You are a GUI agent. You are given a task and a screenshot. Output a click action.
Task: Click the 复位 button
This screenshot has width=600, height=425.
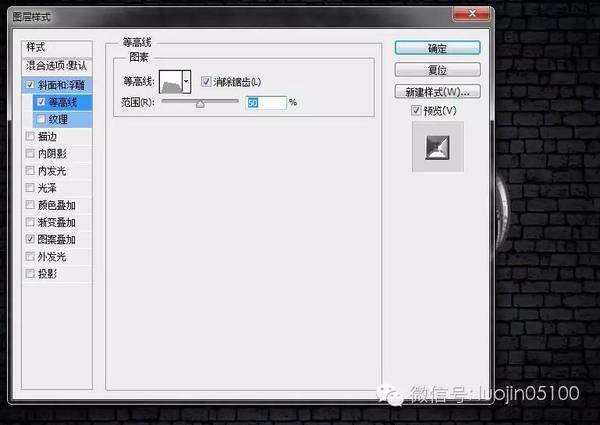click(437, 70)
